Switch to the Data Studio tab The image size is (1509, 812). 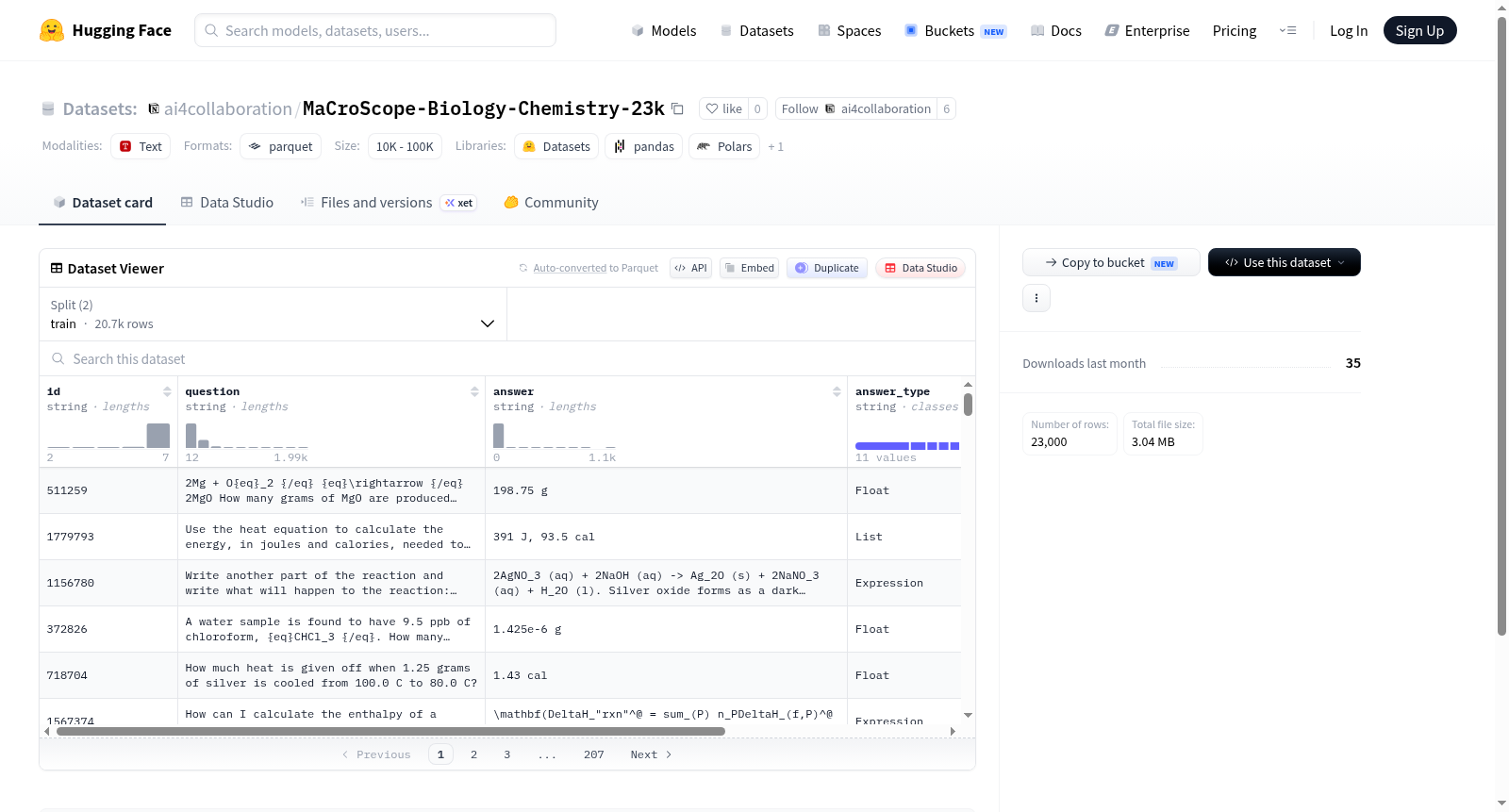tap(227, 203)
